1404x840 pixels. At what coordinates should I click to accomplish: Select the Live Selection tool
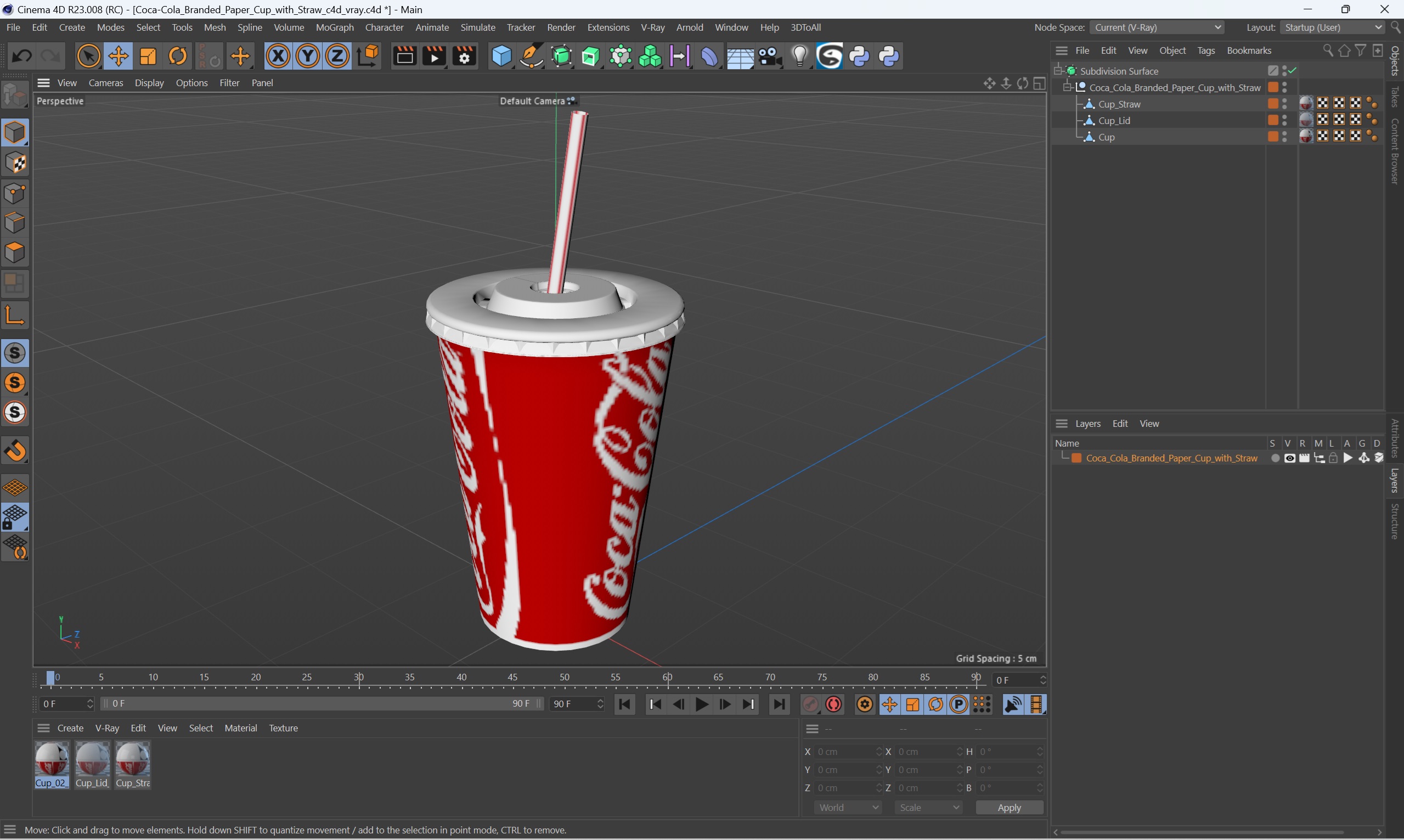pos(88,56)
